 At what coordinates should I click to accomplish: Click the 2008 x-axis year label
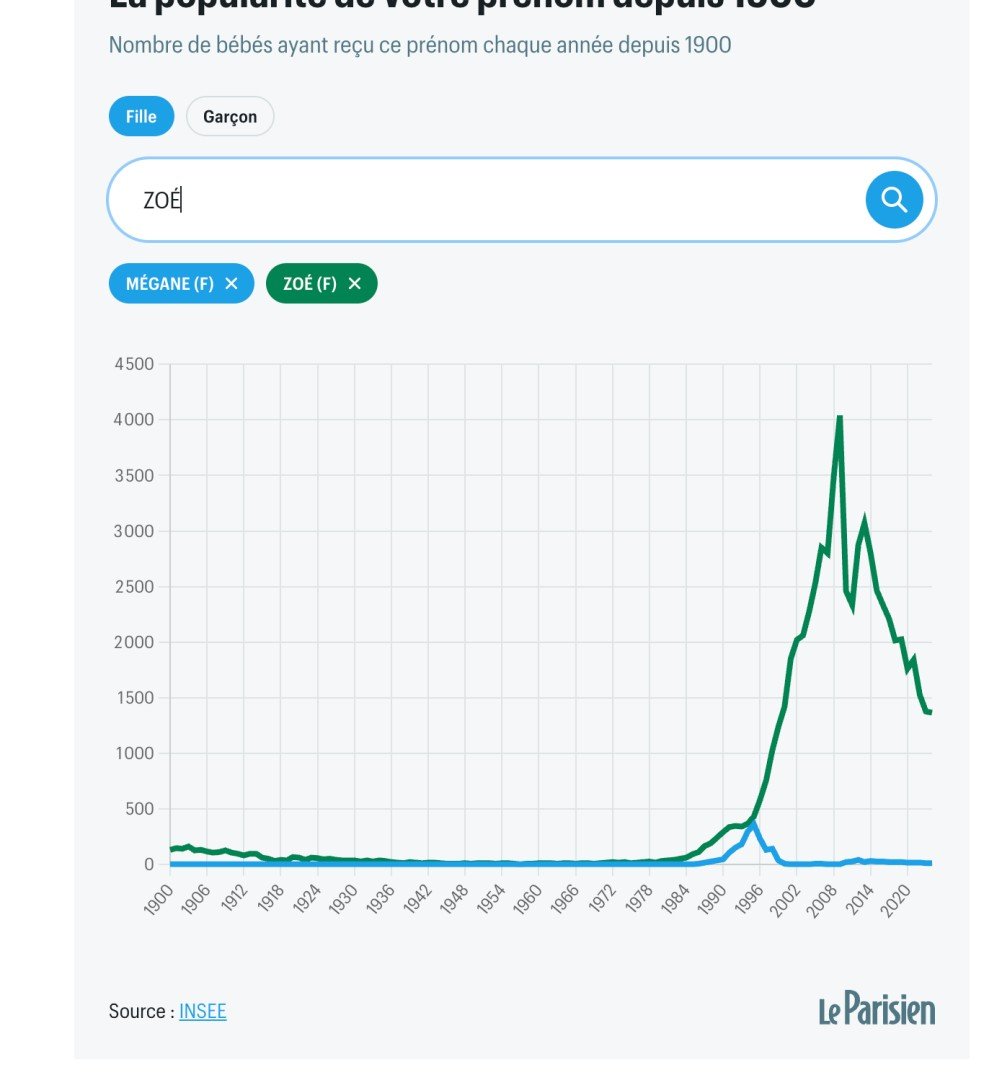pyautogui.click(x=823, y=900)
